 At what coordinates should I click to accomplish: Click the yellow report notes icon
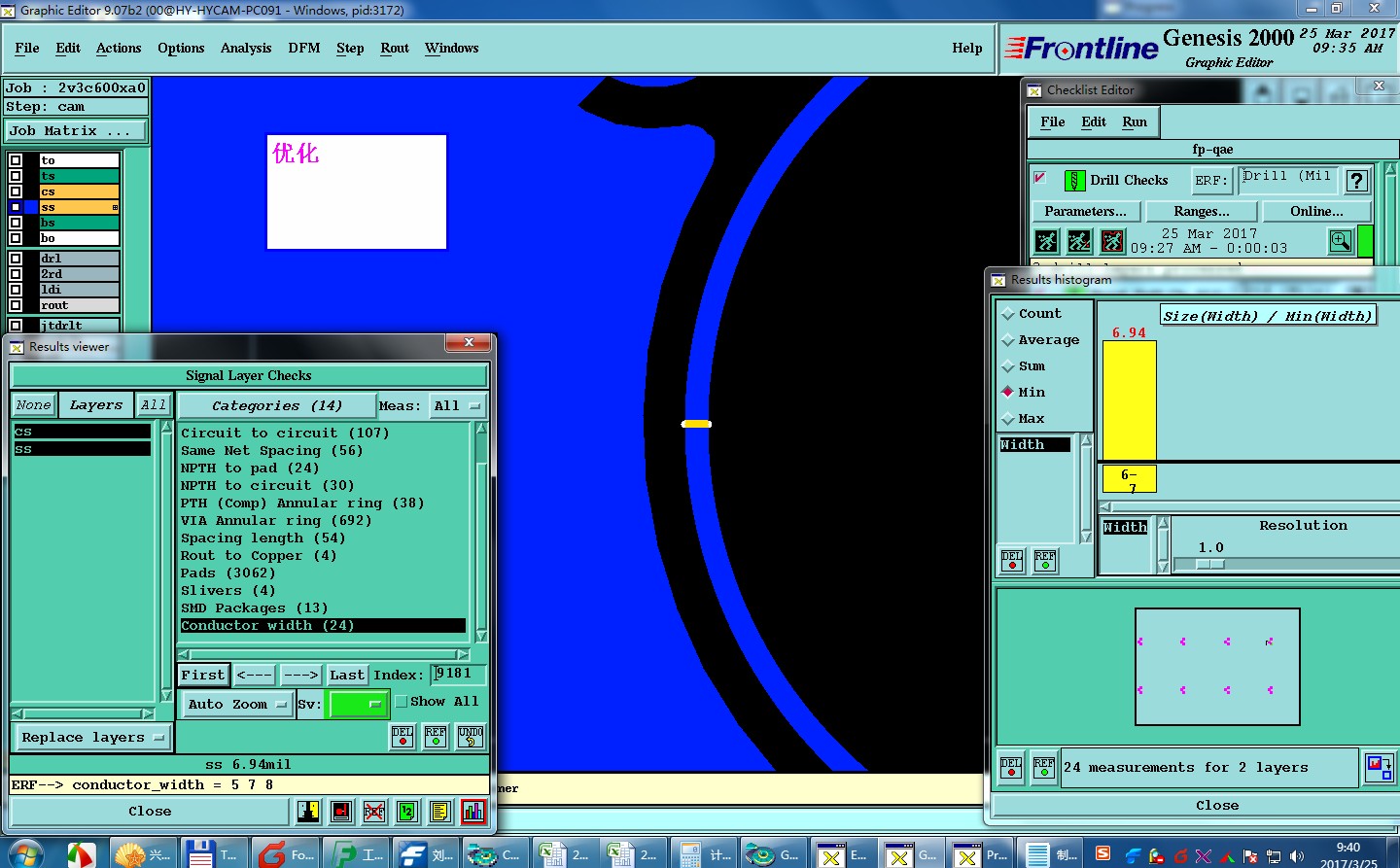click(x=440, y=811)
